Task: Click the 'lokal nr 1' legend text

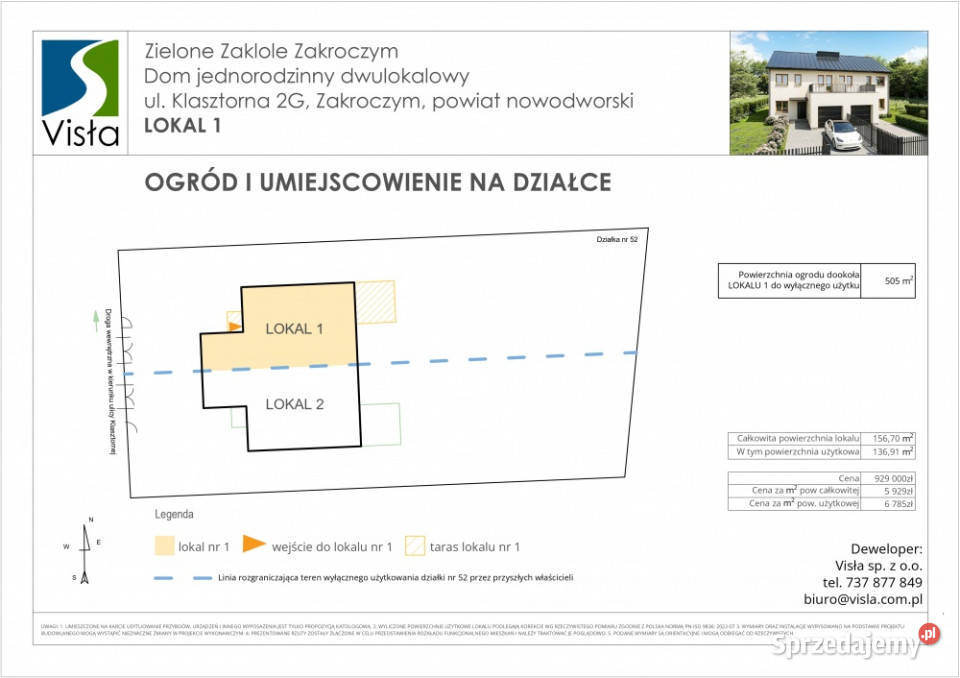Action: click(203, 547)
